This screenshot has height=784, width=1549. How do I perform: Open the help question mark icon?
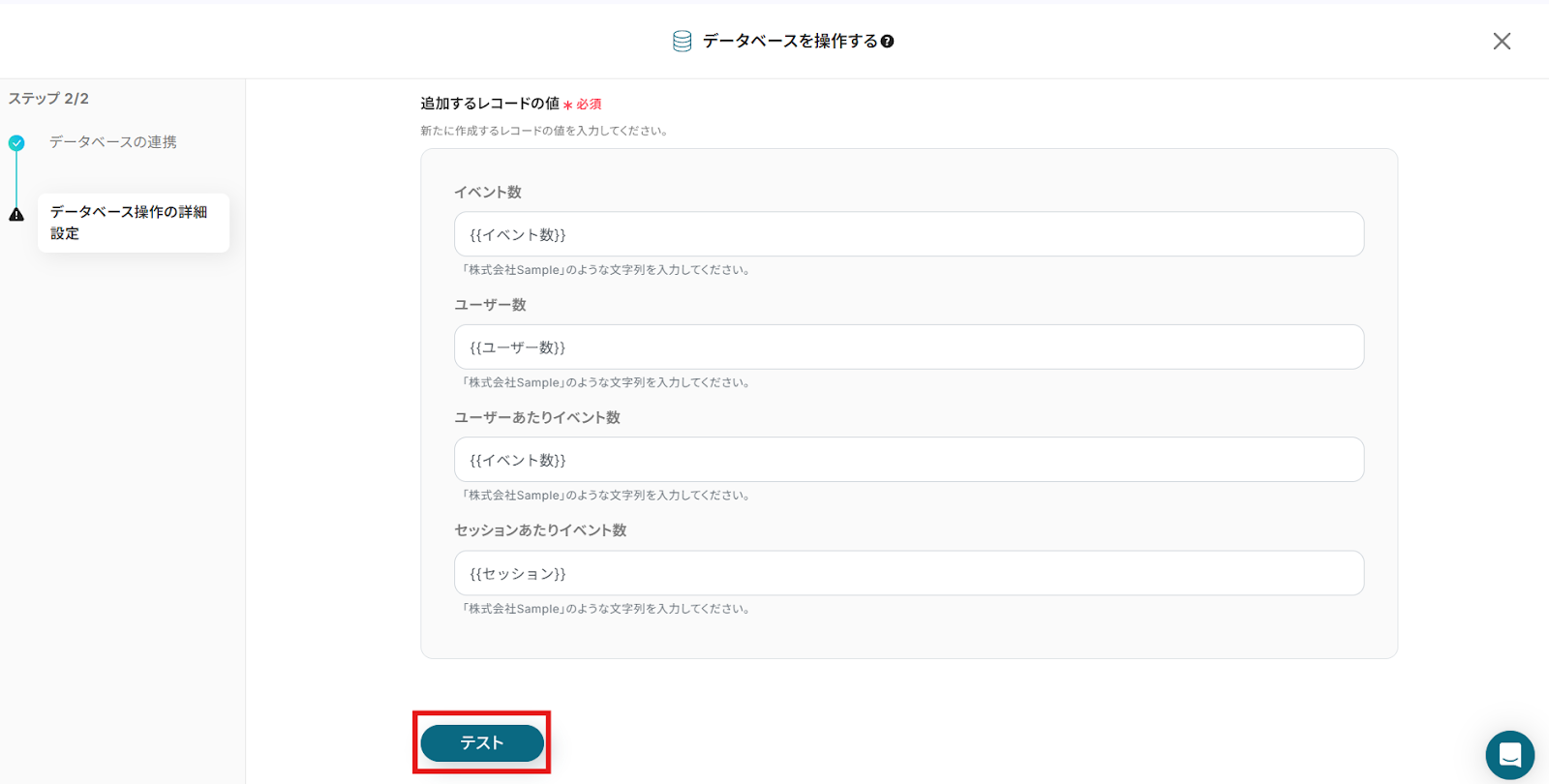point(887,42)
